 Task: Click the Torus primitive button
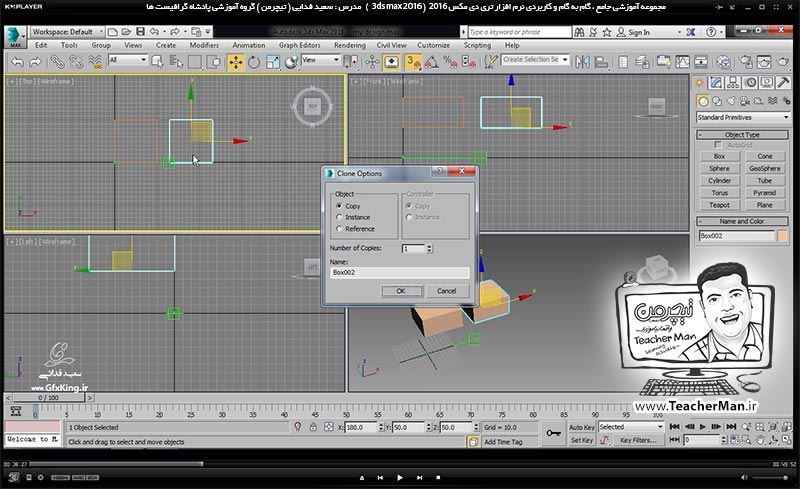(719, 193)
